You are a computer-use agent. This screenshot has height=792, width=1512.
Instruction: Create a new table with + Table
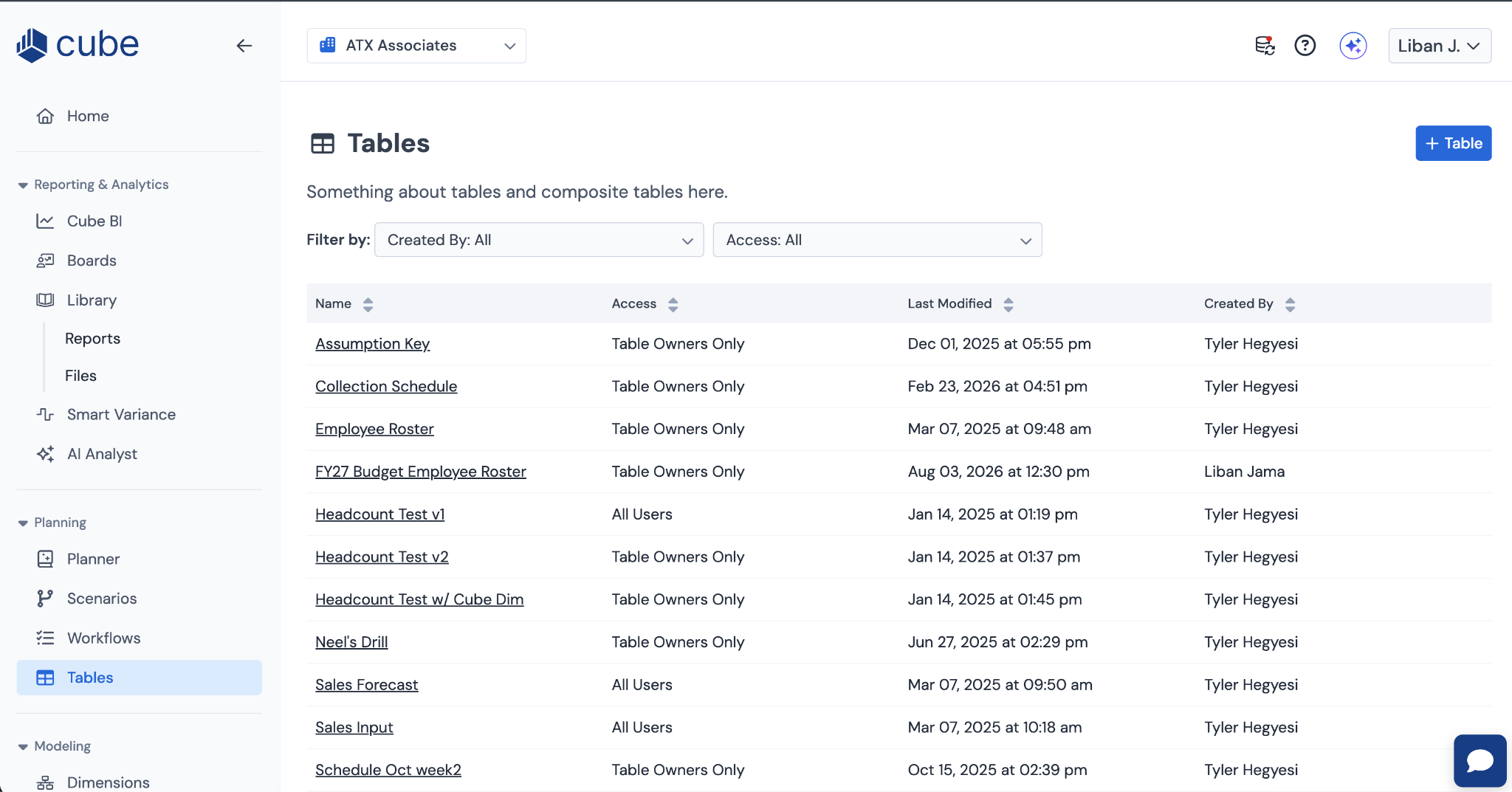pos(1453,143)
